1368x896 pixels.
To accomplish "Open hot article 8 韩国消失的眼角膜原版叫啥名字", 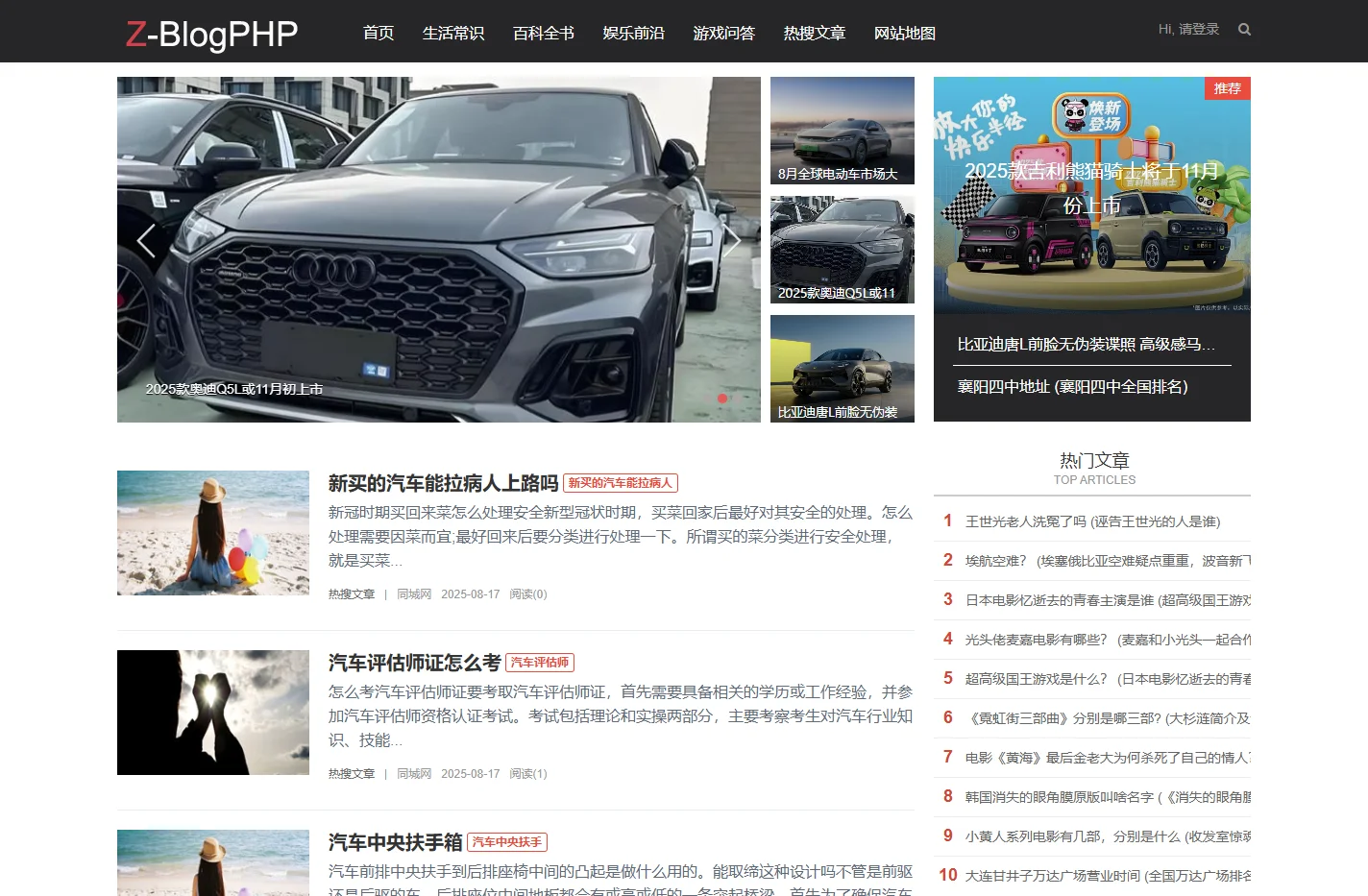I will pos(1108,797).
